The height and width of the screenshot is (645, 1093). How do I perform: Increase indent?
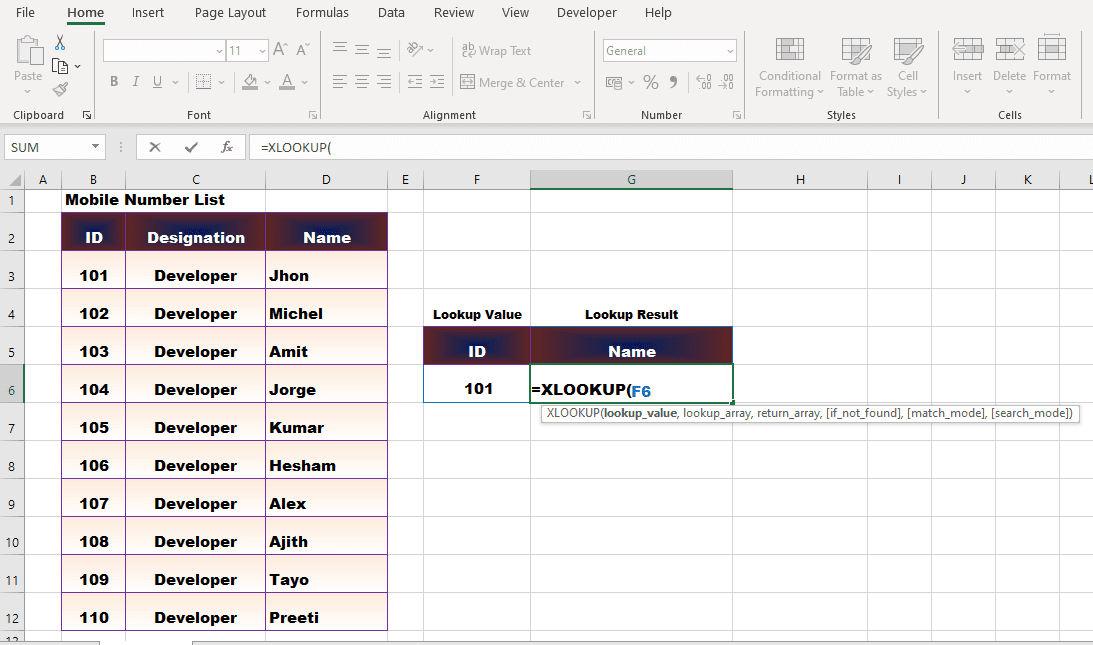437,82
